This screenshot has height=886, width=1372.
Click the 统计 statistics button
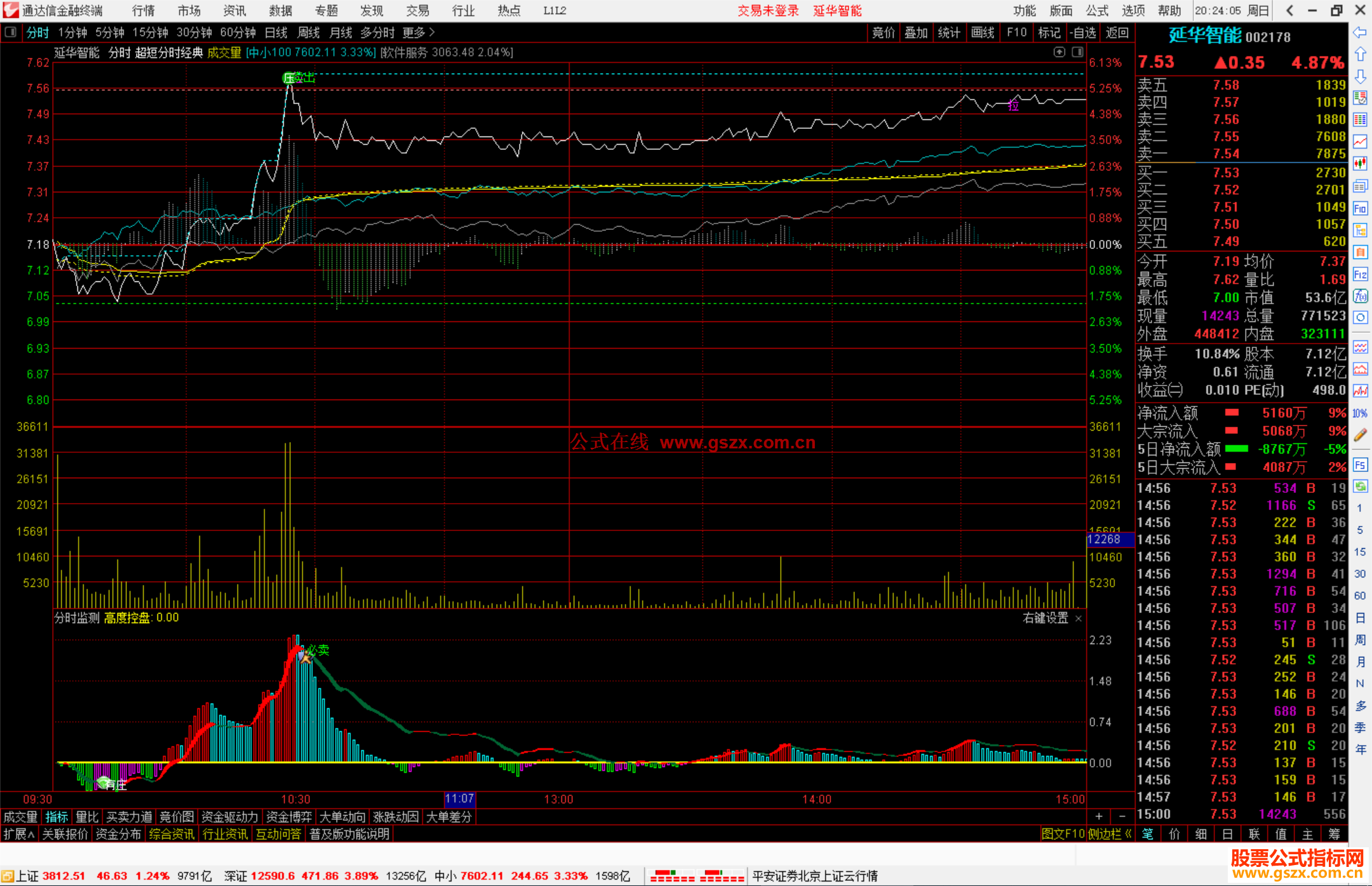tap(949, 32)
